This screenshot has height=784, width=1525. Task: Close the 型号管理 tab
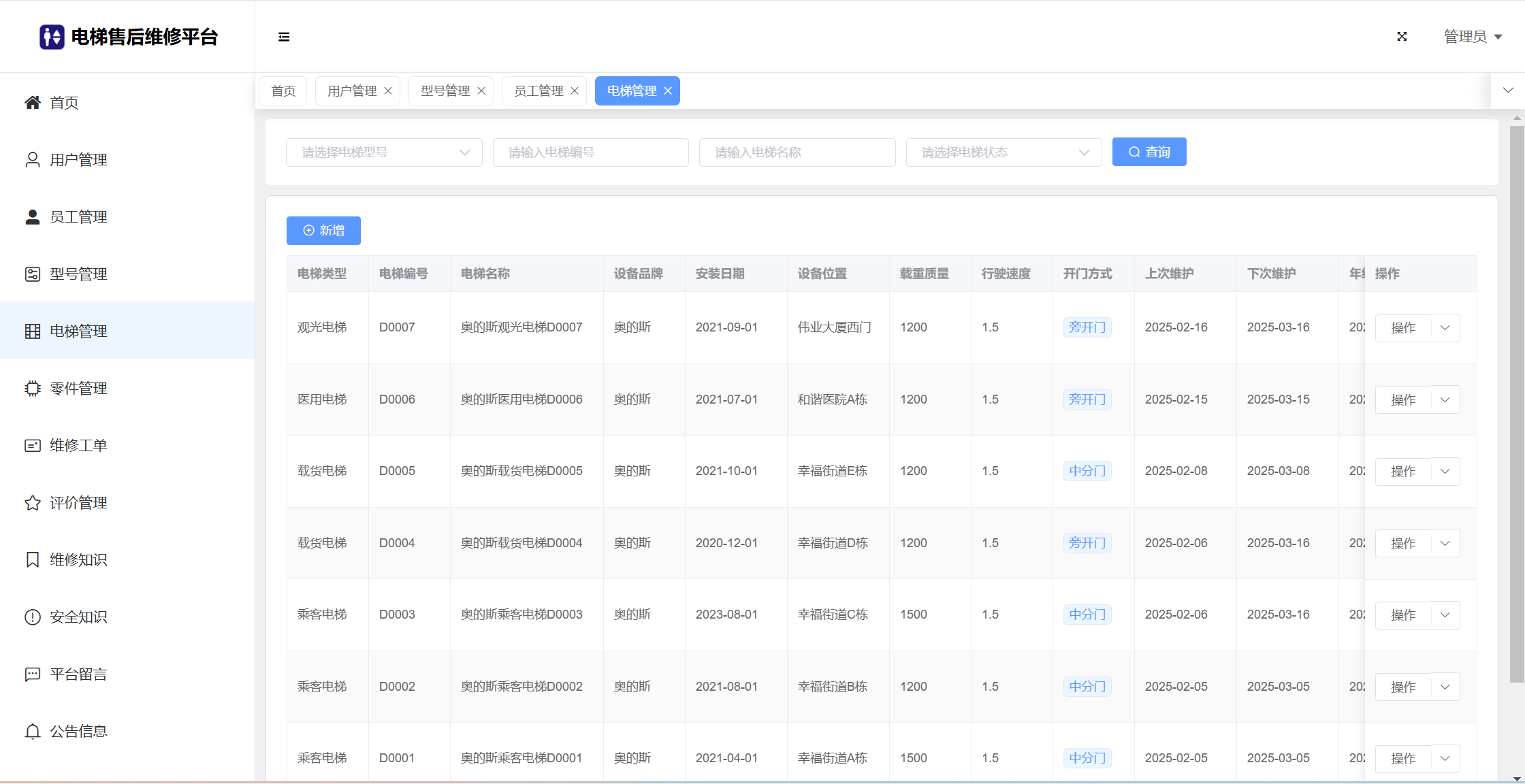[x=481, y=91]
